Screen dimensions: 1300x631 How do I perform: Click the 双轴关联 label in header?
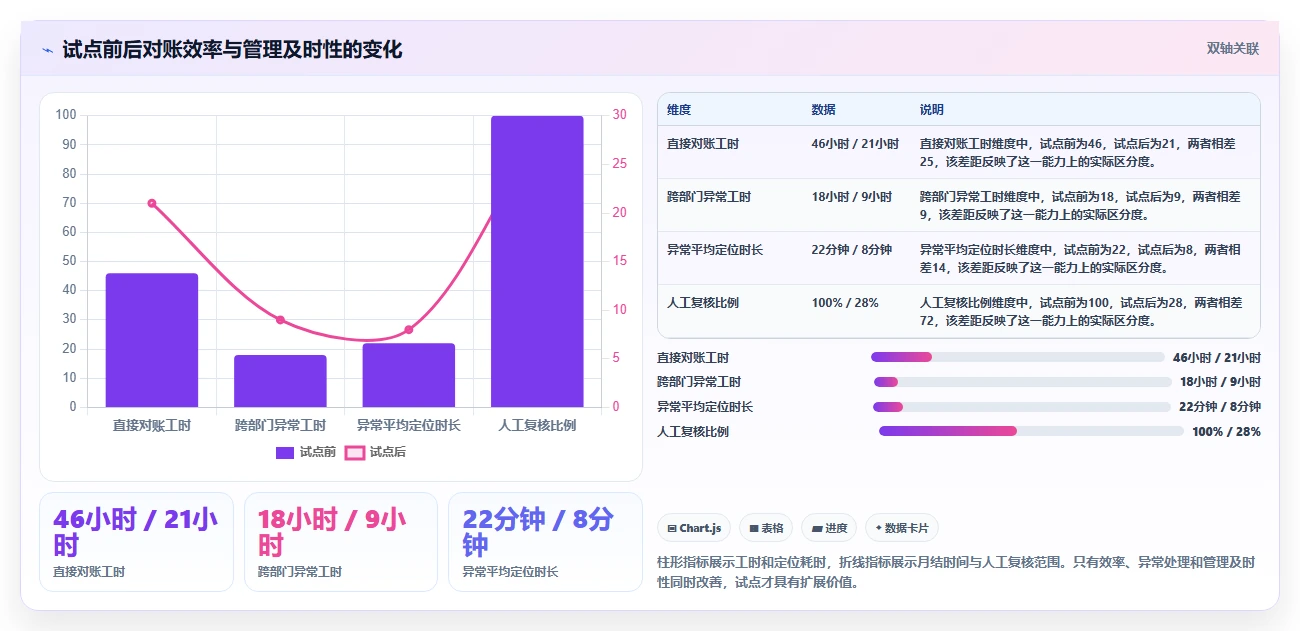click(x=1232, y=49)
